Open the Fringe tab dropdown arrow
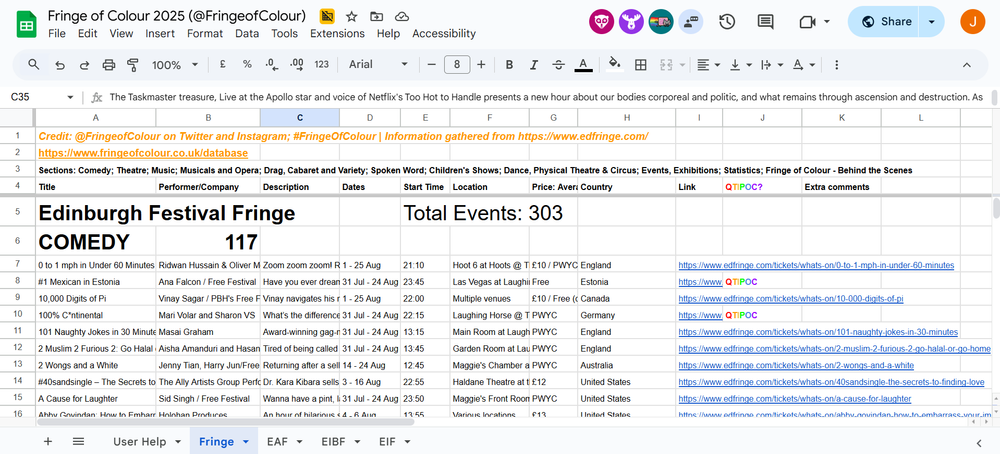1000x454 pixels. 246,442
